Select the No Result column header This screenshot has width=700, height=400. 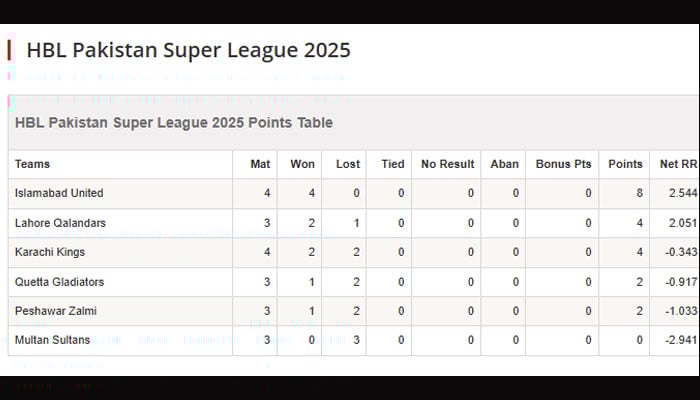(447, 164)
